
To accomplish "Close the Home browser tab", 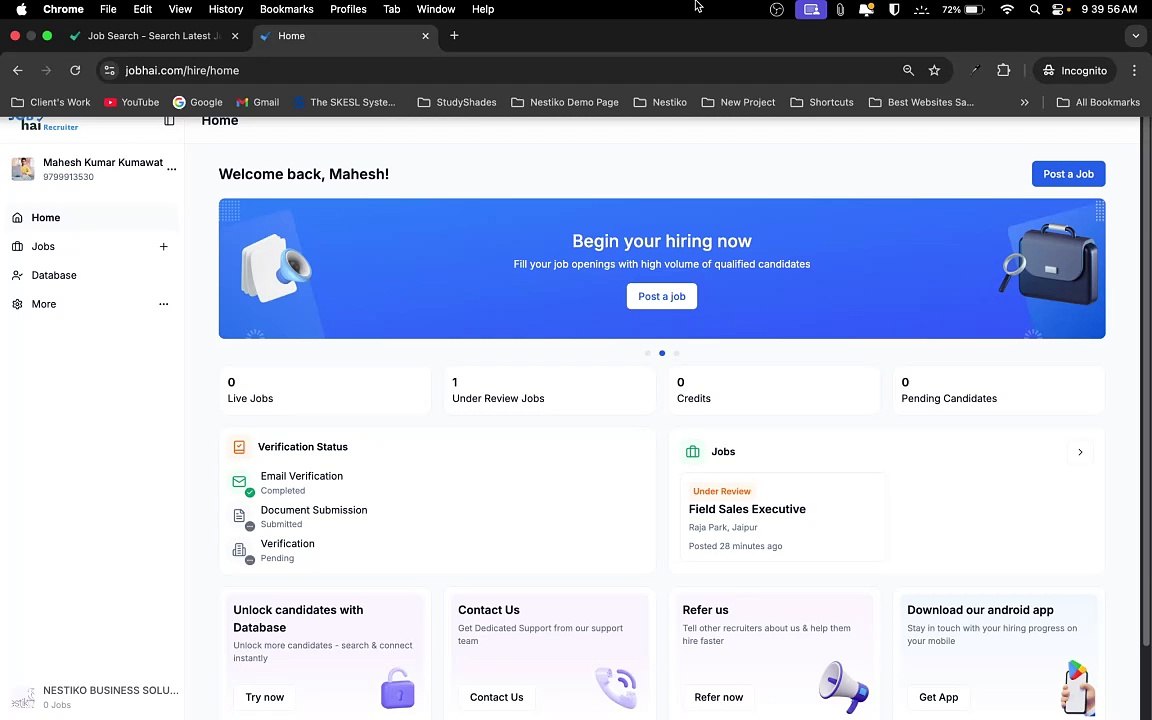I will click(x=425, y=36).
